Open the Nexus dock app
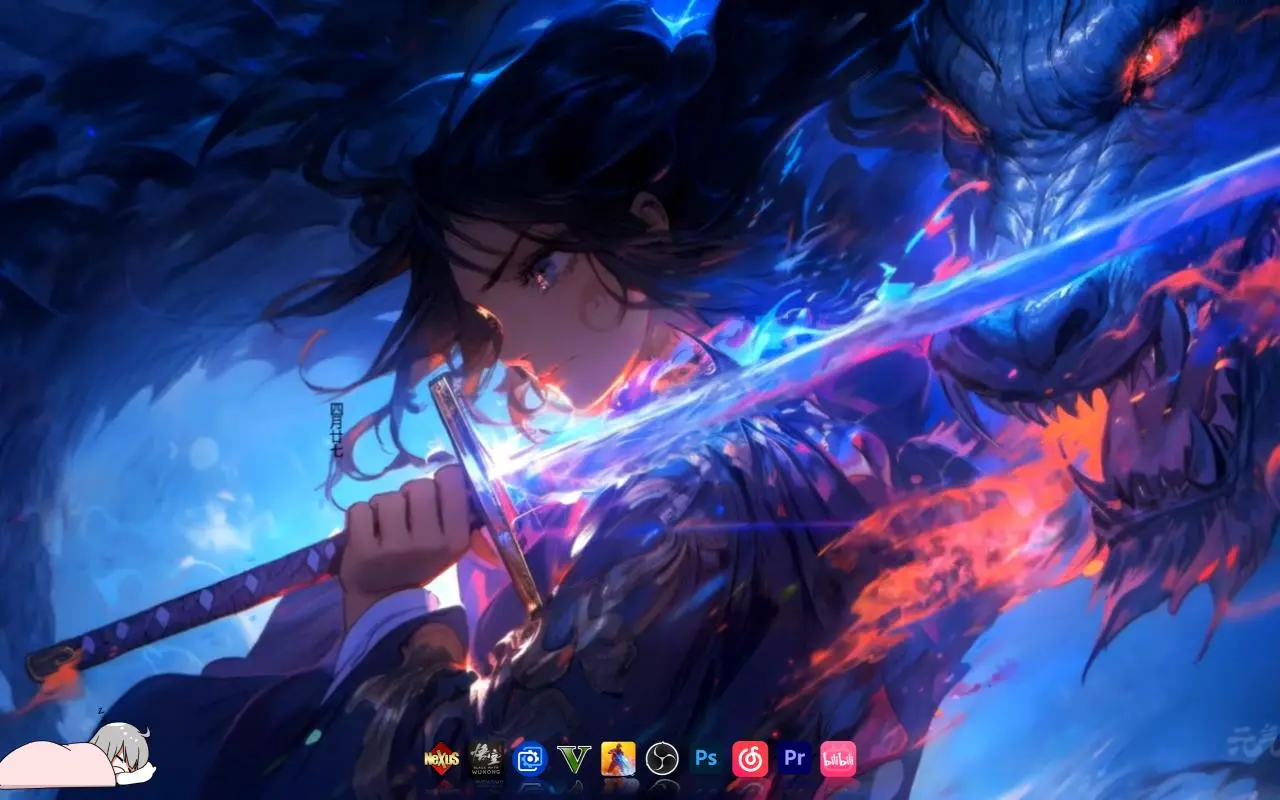 [442, 759]
